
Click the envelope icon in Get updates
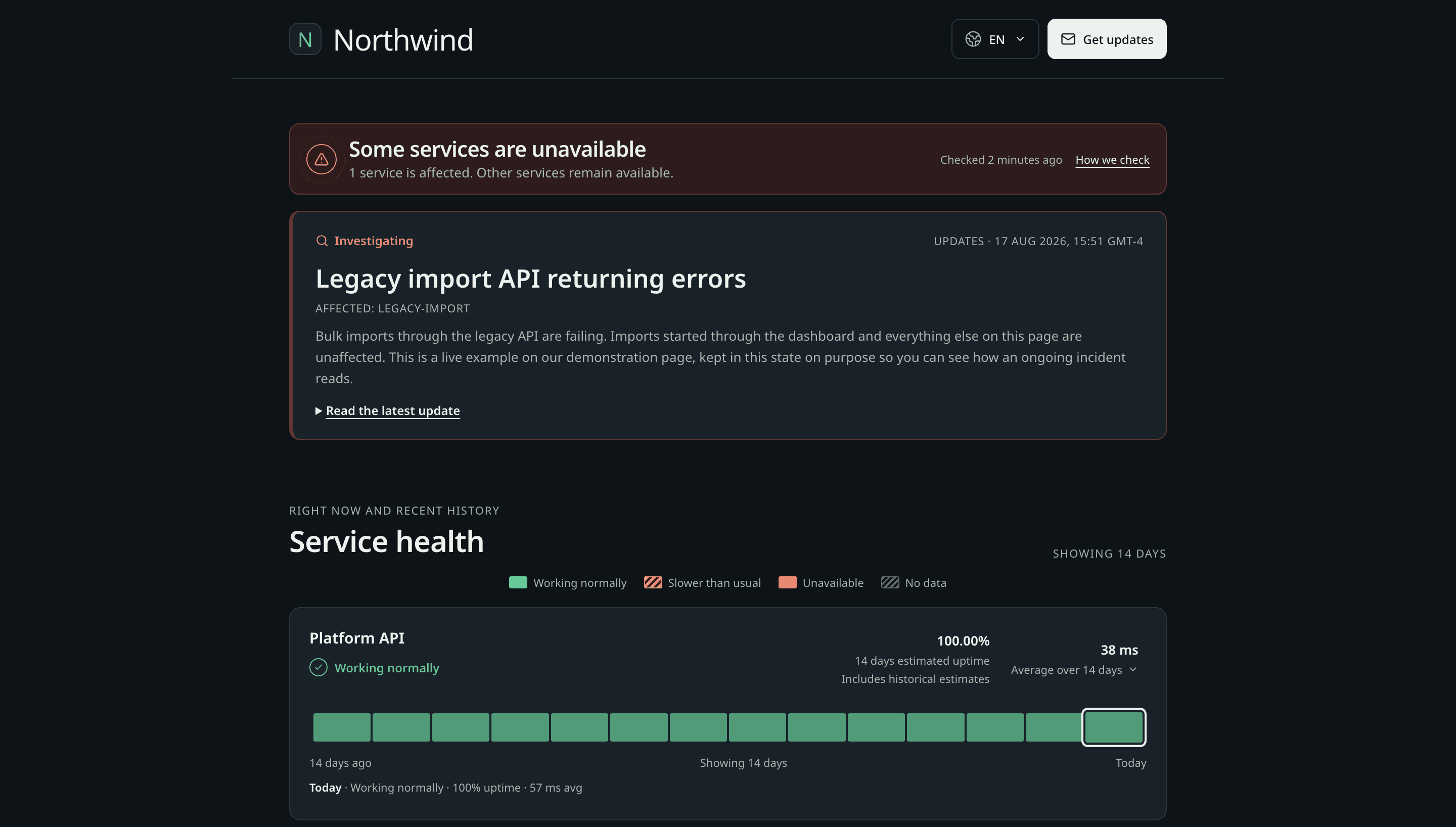tap(1068, 39)
